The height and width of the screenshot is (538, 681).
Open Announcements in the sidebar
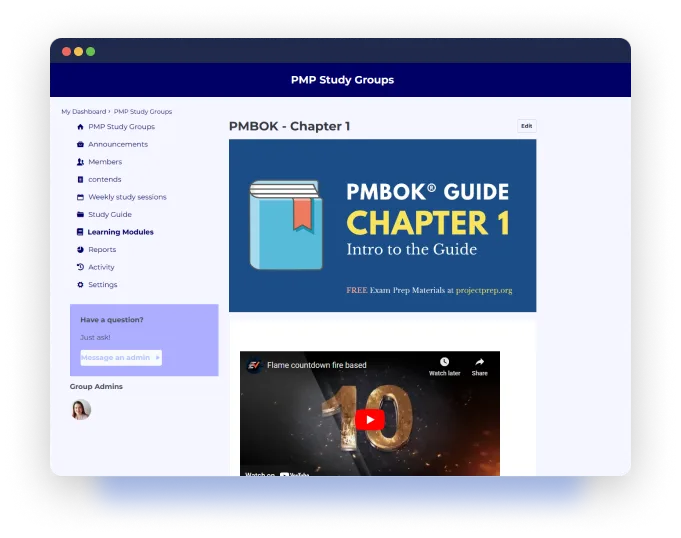[x=118, y=144]
